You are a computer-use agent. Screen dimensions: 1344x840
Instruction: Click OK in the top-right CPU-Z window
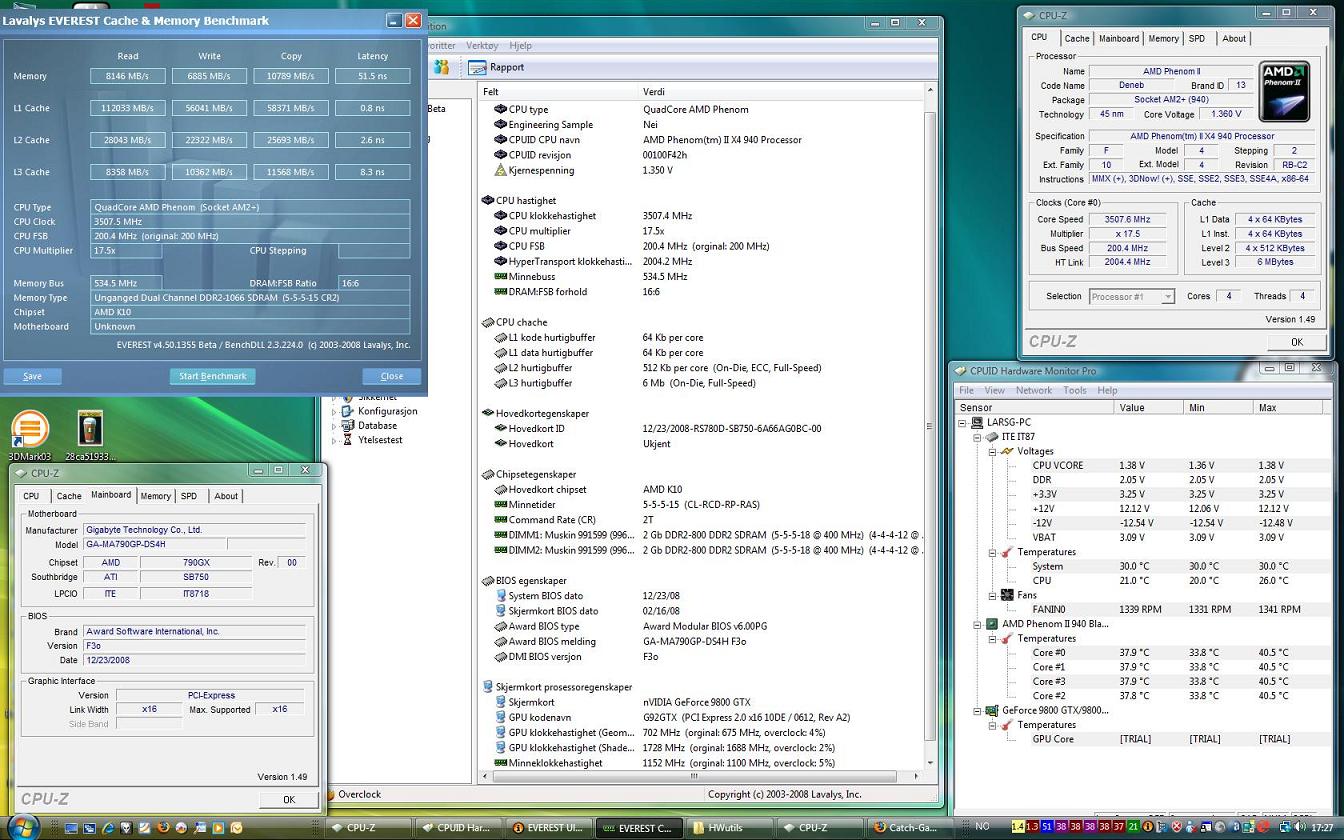coord(1296,342)
